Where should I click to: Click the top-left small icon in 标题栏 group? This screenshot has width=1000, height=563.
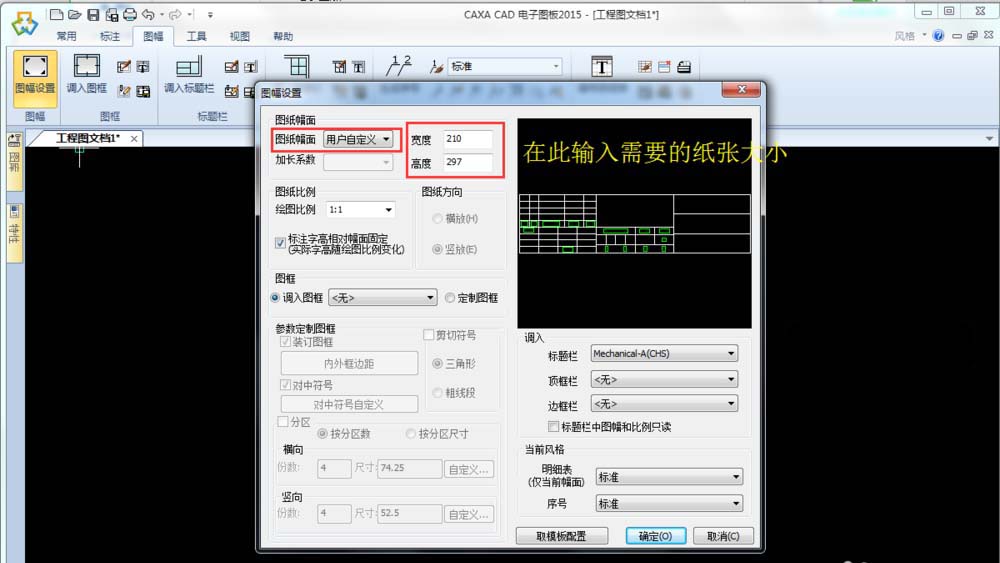point(232,66)
